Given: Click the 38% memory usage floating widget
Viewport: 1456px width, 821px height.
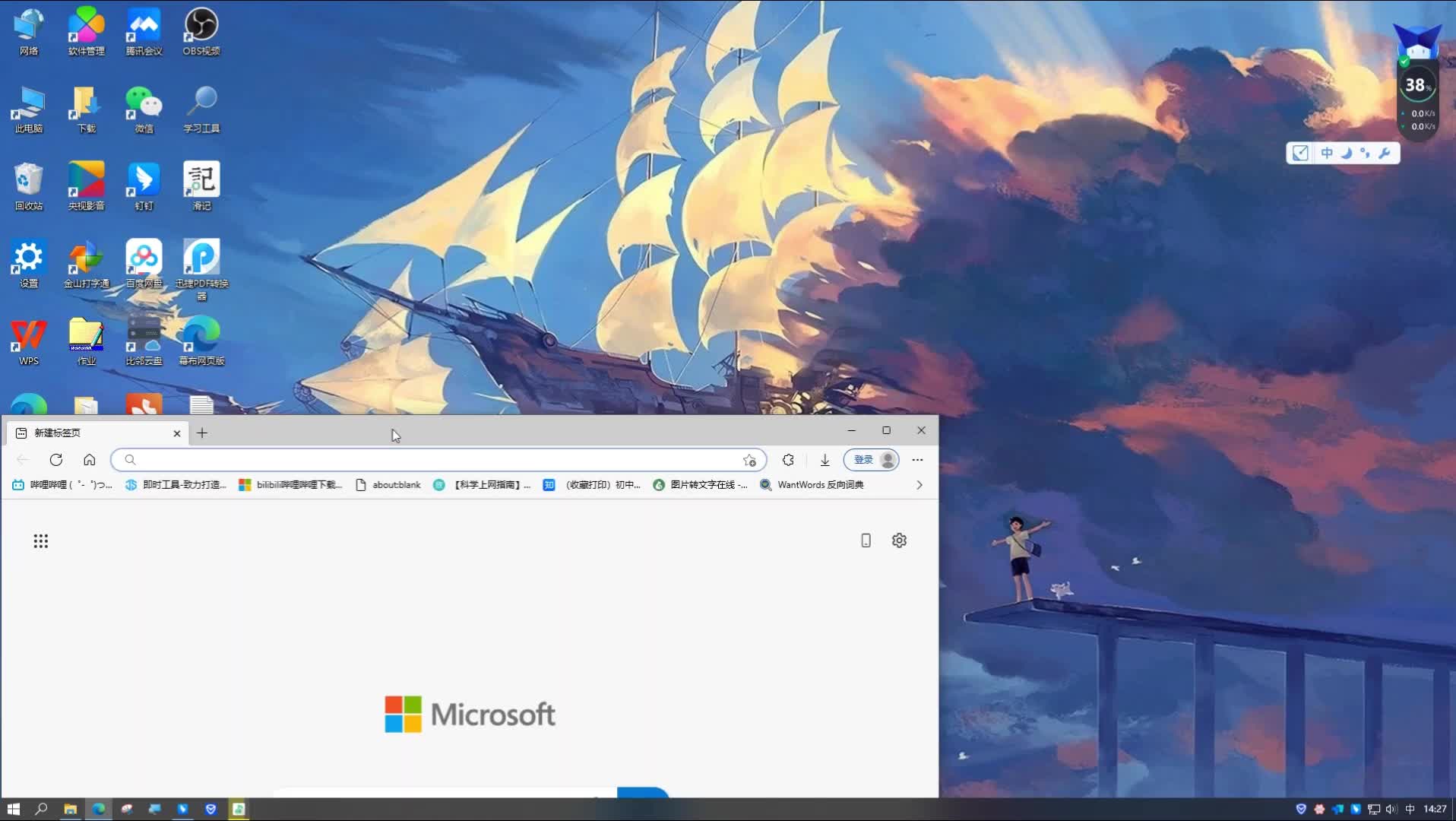Looking at the screenshot, I should [1418, 86].
